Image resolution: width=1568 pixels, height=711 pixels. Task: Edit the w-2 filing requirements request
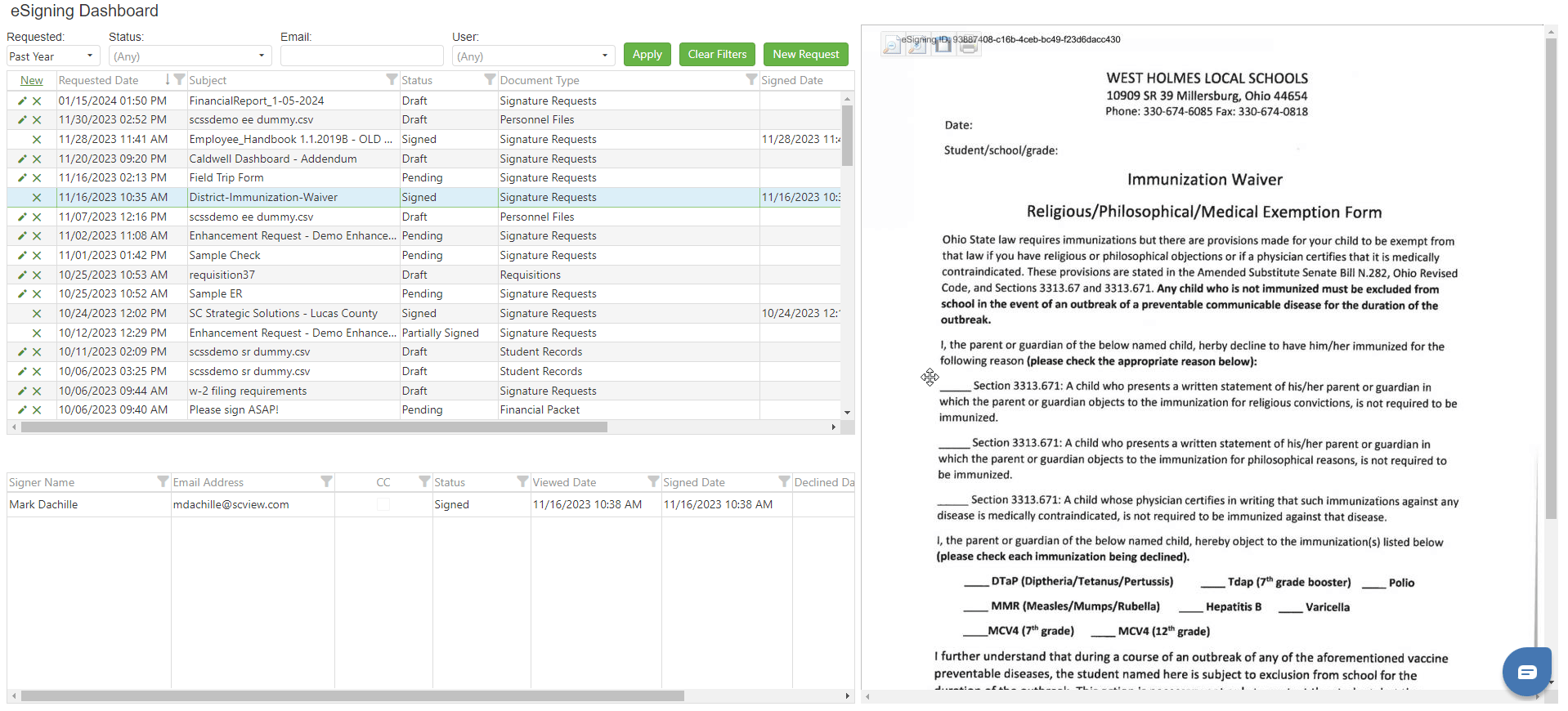[x=22, y=391]
